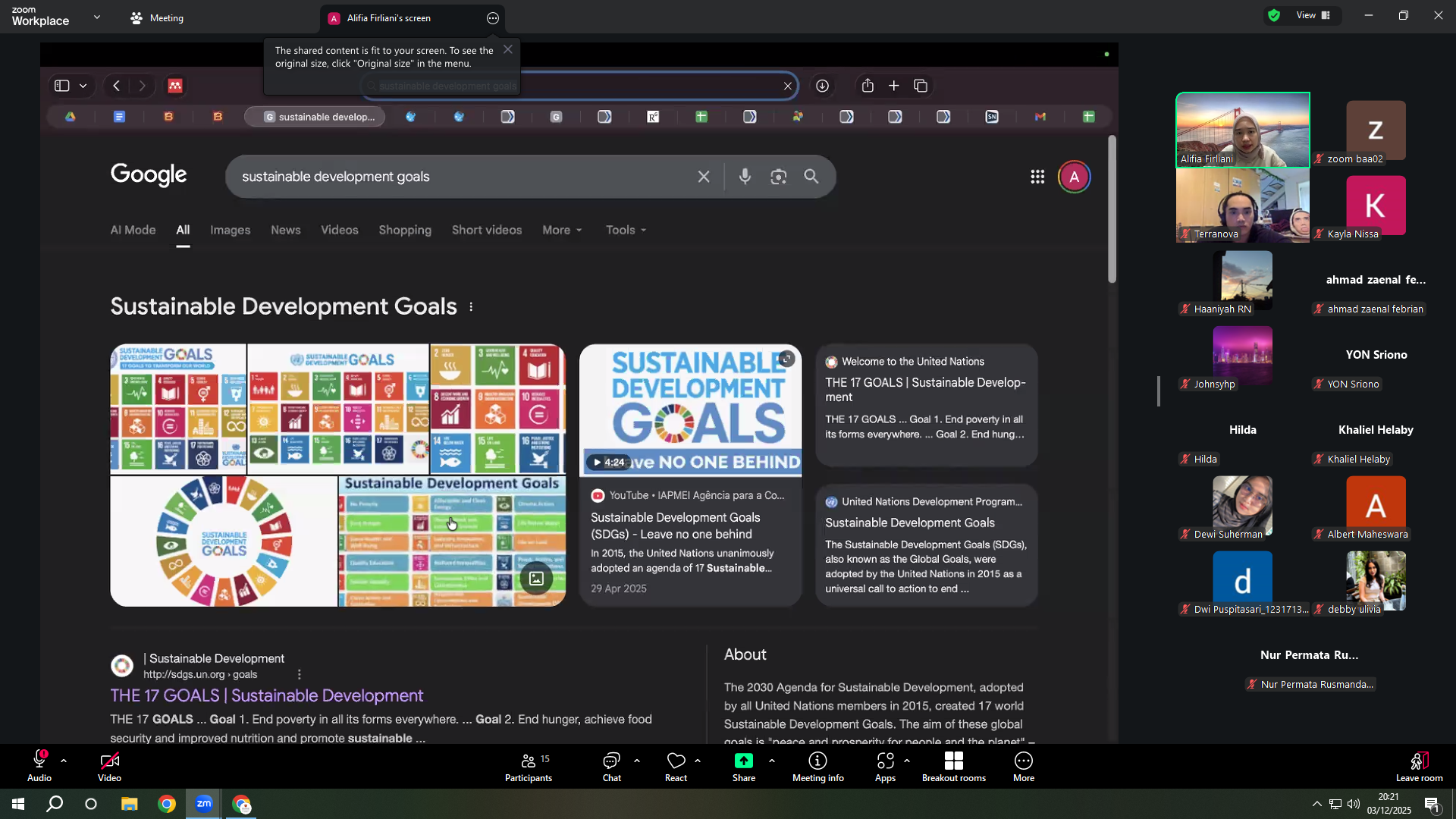Click the shared browser share icon

click(868, 86)
